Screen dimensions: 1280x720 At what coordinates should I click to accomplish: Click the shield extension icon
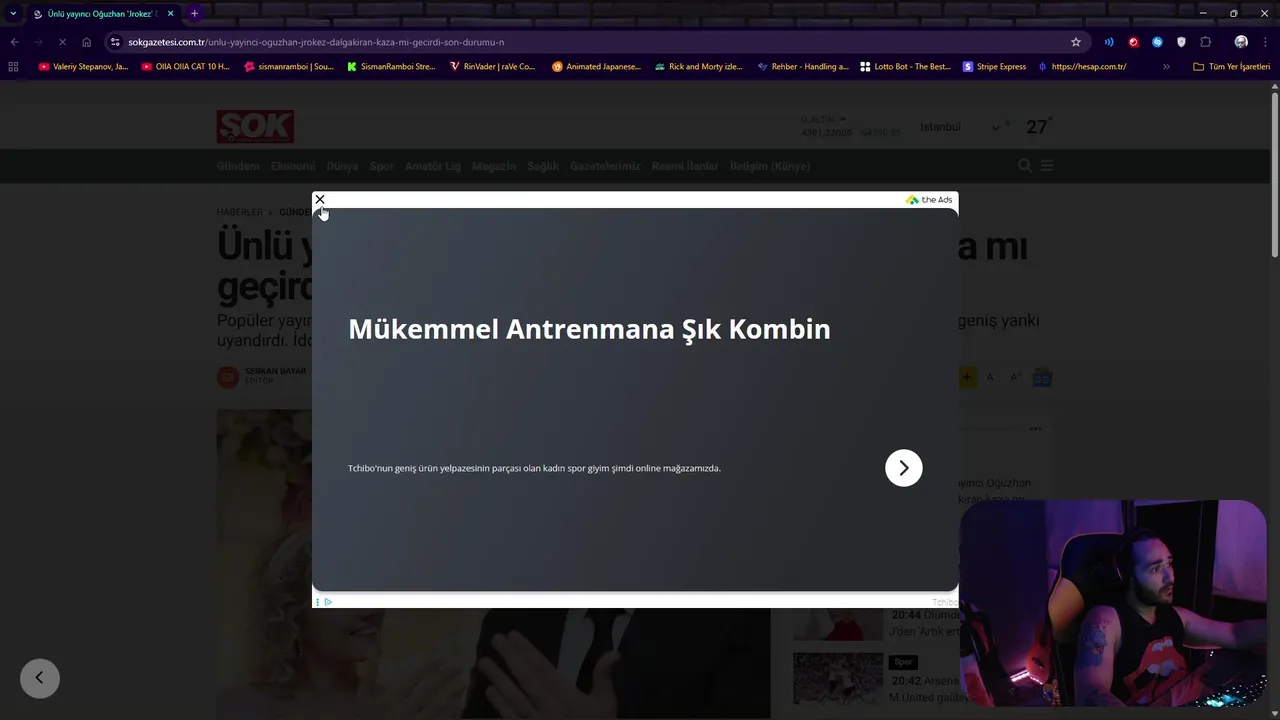point(1181,42)
